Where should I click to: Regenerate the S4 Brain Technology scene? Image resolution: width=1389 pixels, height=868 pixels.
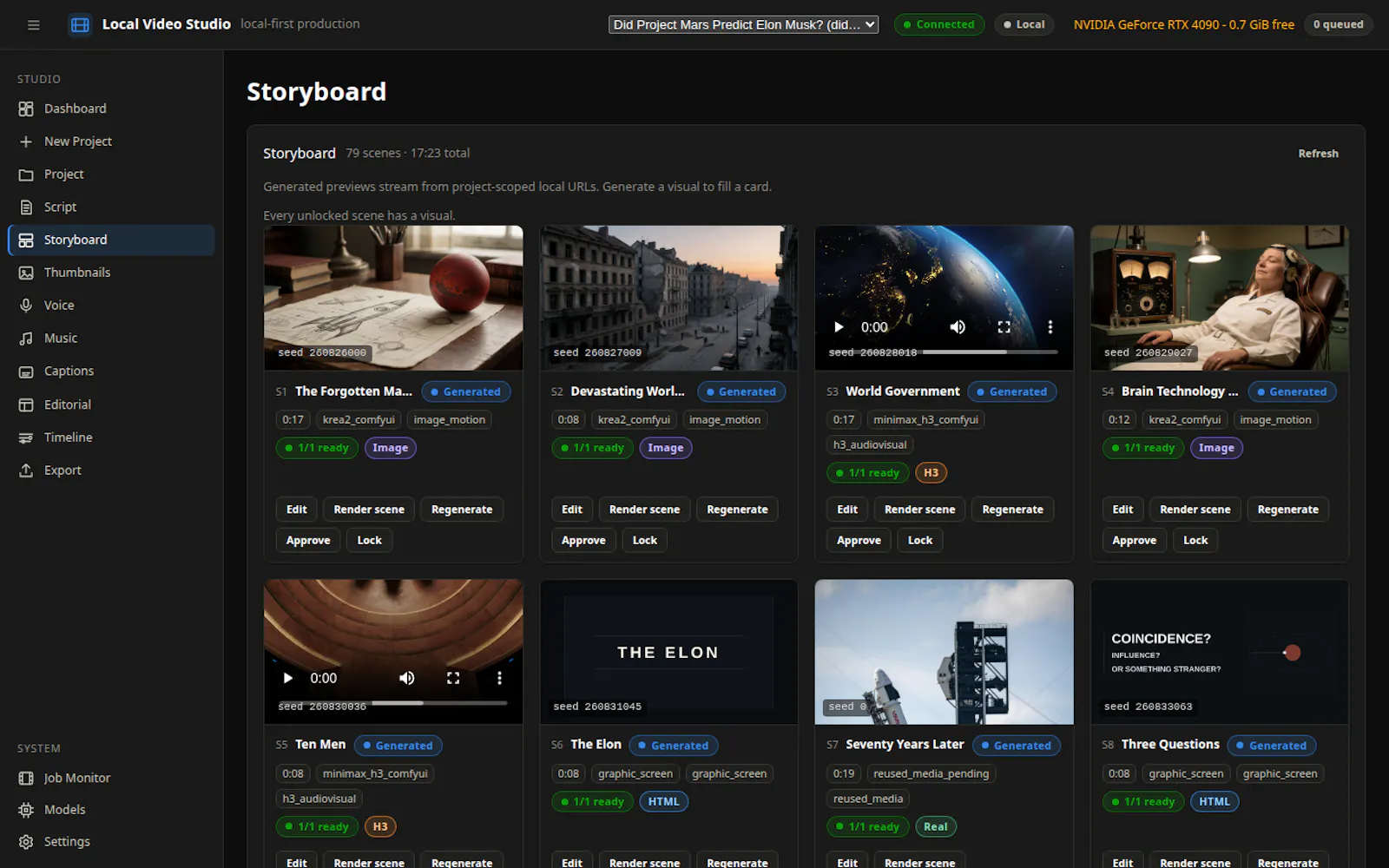tap(1288, 510)
